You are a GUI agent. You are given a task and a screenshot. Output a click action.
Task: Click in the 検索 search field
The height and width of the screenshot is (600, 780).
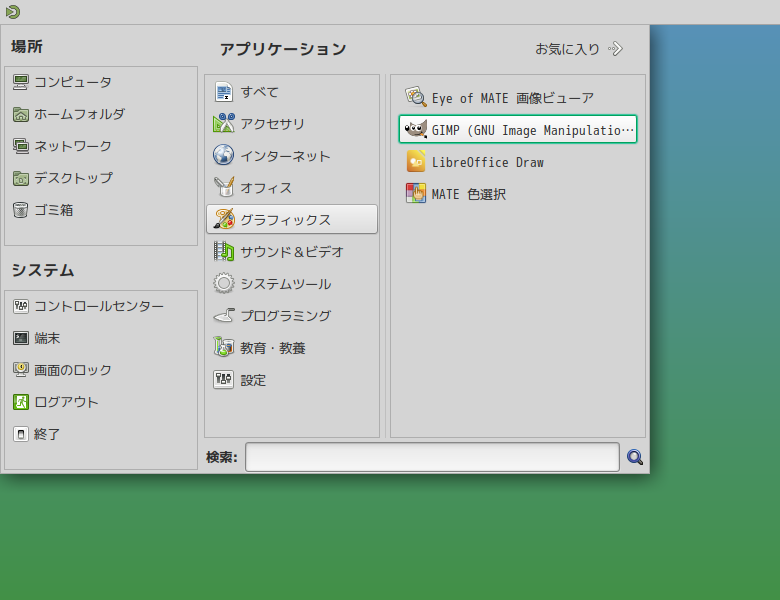(432, 457)
